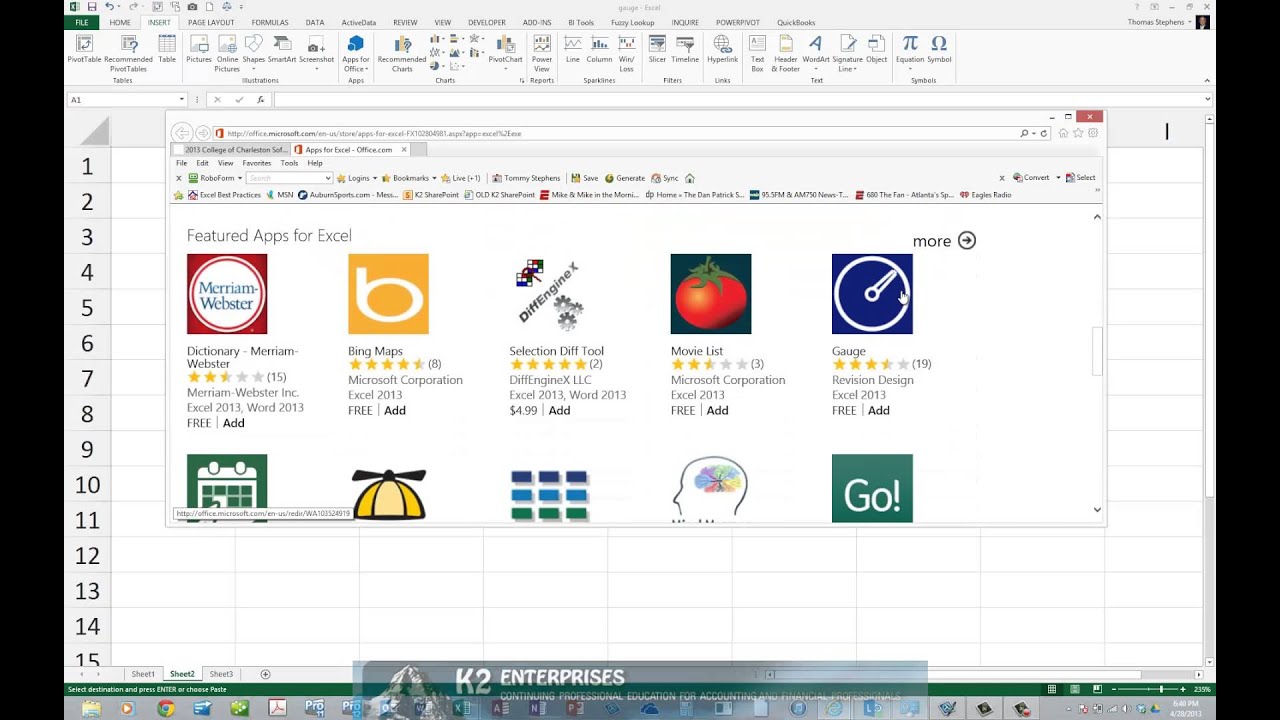This screenshot has height=720, width=1280.
Task: Insert a Table from the ribbon
Action: (x=167, y=50)
